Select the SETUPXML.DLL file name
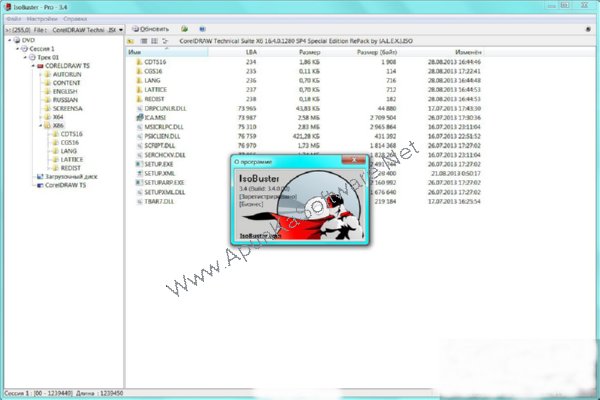This screenshot has height=400, width=600. tap(165, 192)
